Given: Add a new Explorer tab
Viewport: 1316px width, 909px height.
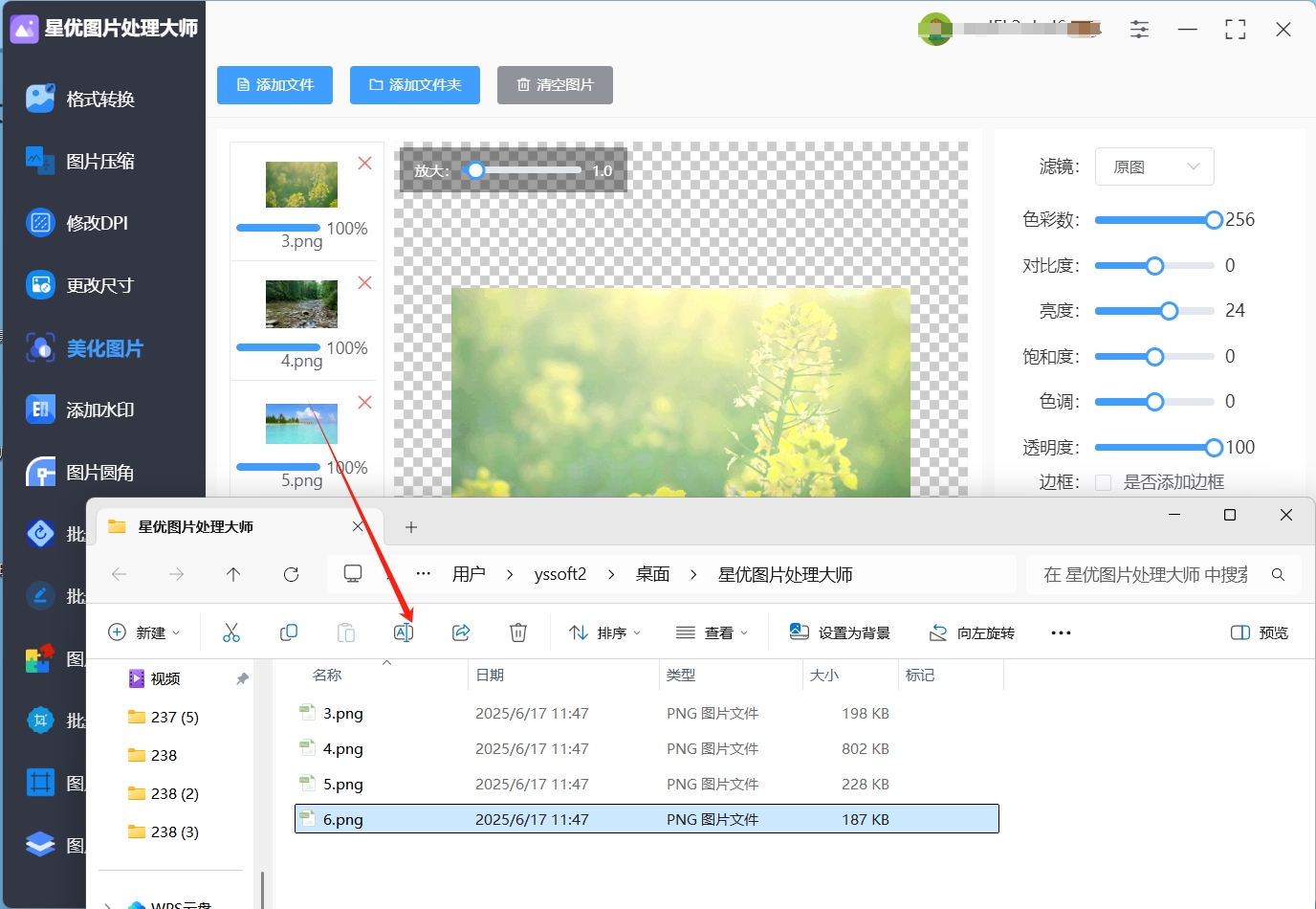Looking at the screenshot, I should pyautogui.click(x=411, y=527).
